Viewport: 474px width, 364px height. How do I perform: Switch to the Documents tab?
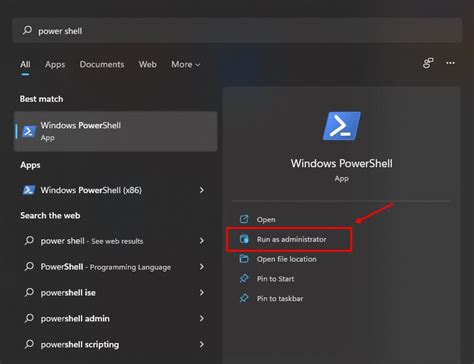point(102,64)
